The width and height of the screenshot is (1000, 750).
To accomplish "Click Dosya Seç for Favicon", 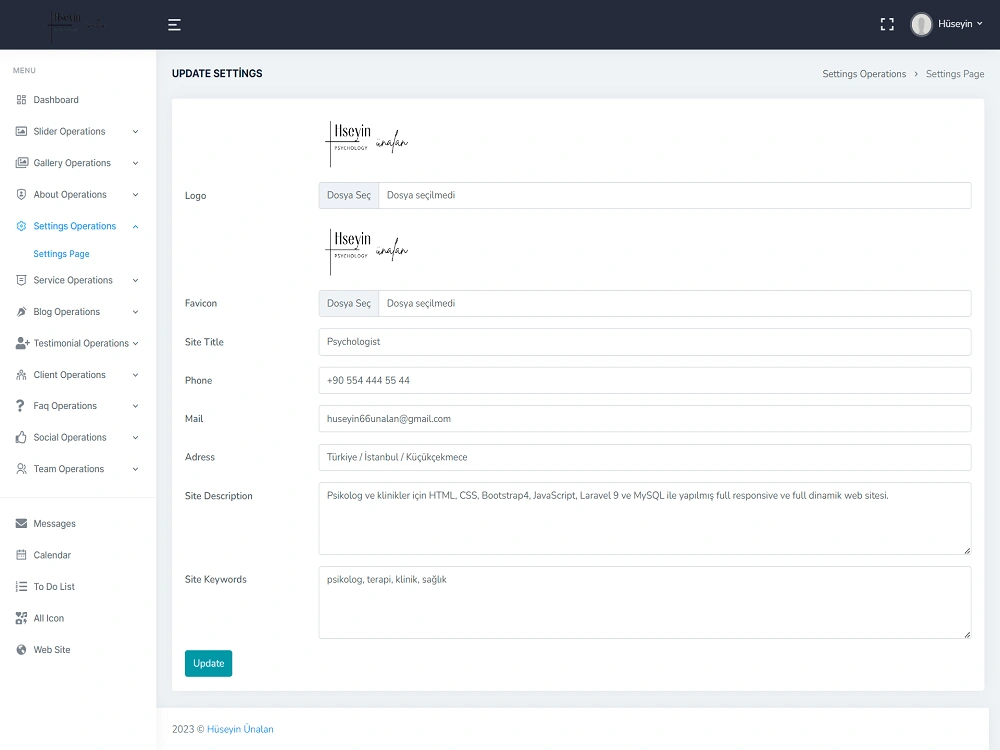I will 349,304.
